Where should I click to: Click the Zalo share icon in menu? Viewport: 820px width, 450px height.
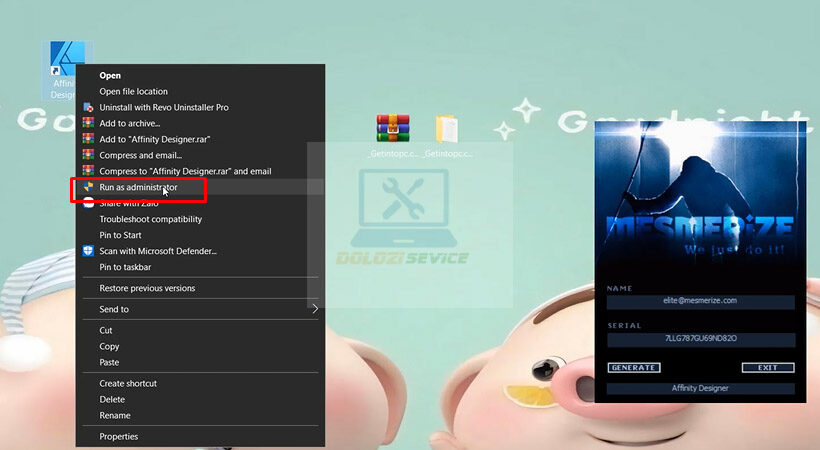point(88,203)
